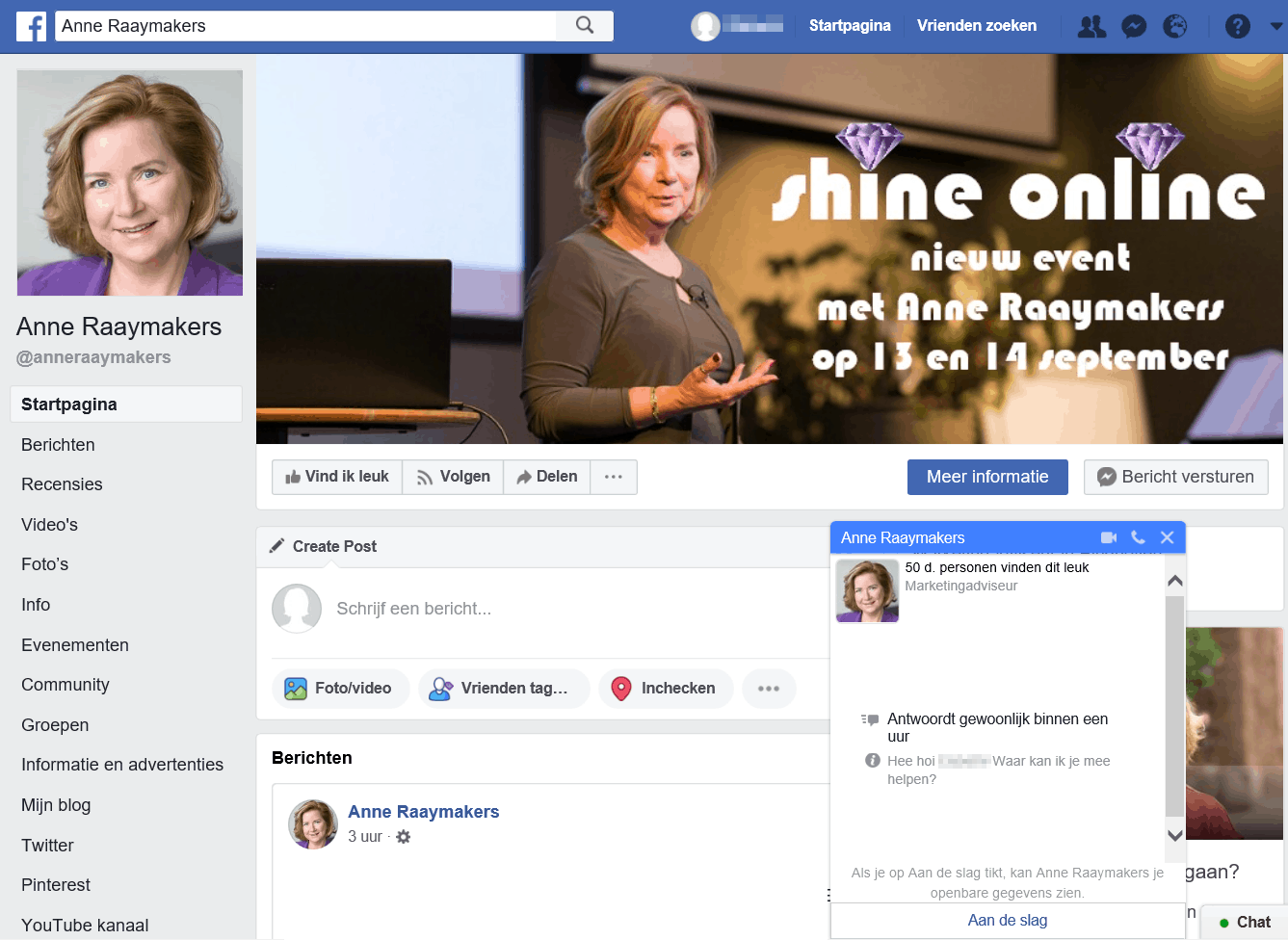The width and height of the screenshot is (1288, 940).
Task: Open YouTube kanaal in the sidebar
Action: pyautogui.click(x=85, y=926)
